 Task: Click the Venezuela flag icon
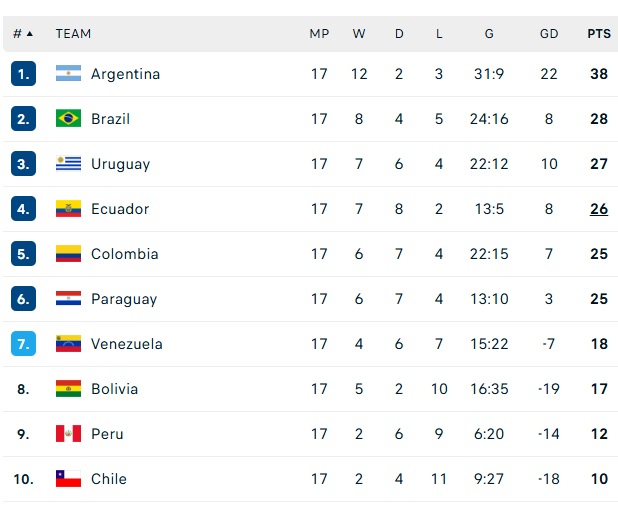tap(68, 344)
